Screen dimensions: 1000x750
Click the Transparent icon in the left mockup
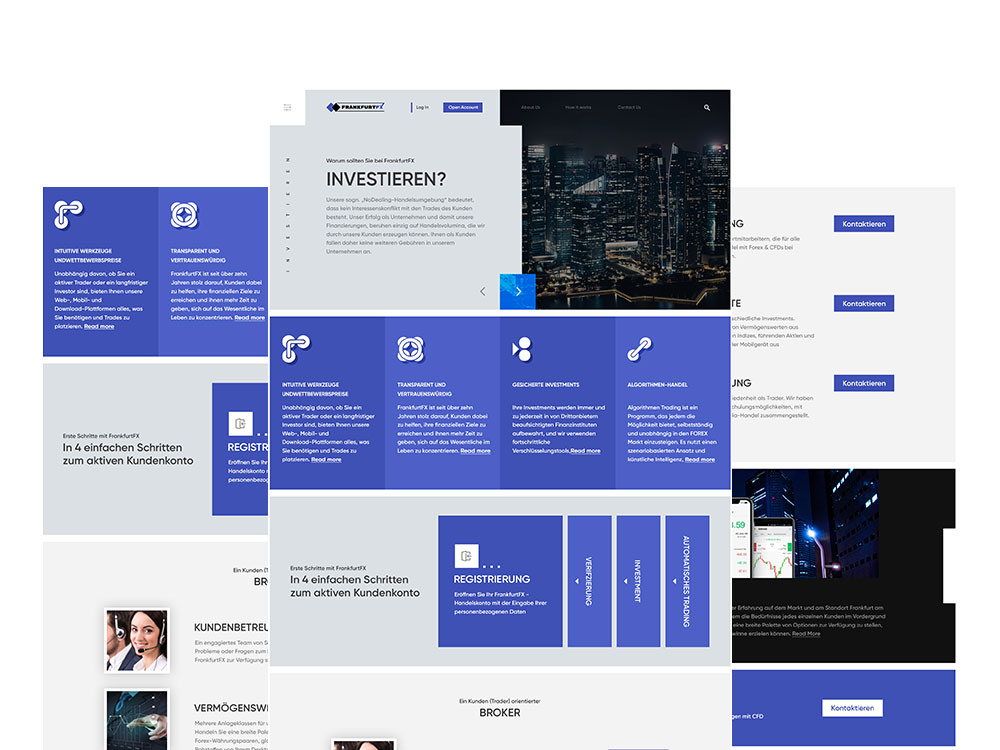tap(184, 215)
